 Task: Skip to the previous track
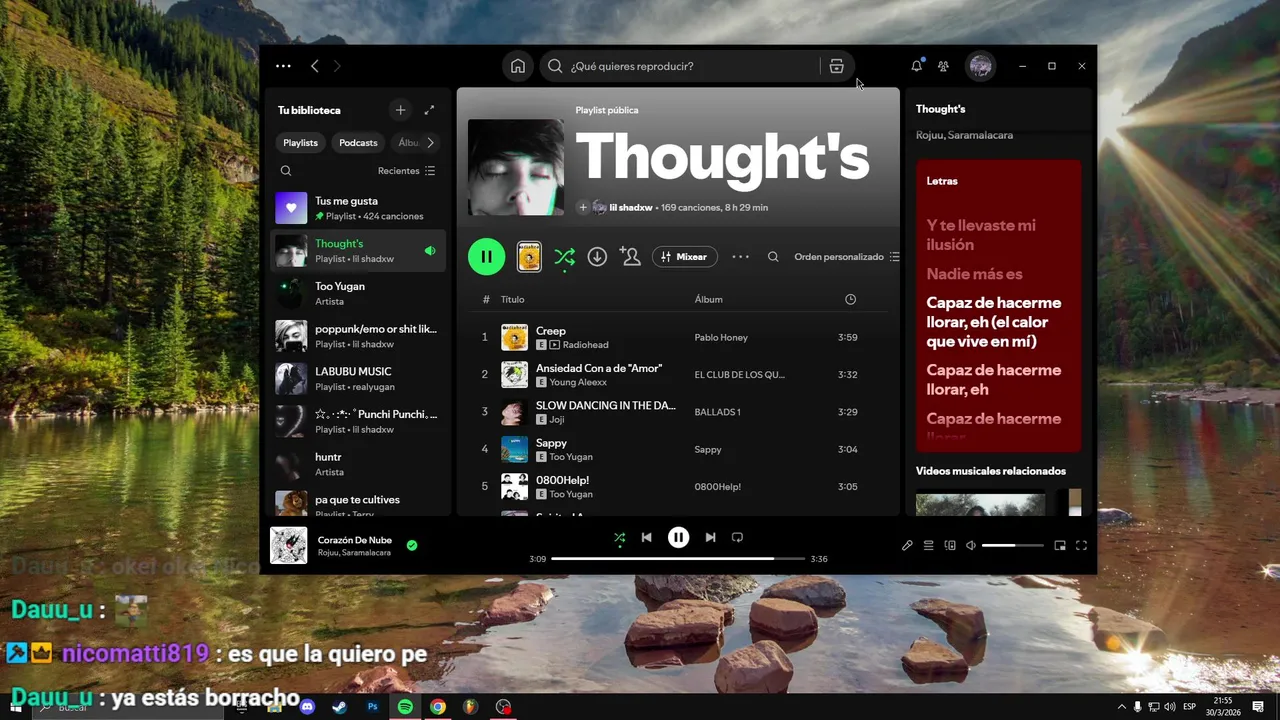(x=646, y=537)
